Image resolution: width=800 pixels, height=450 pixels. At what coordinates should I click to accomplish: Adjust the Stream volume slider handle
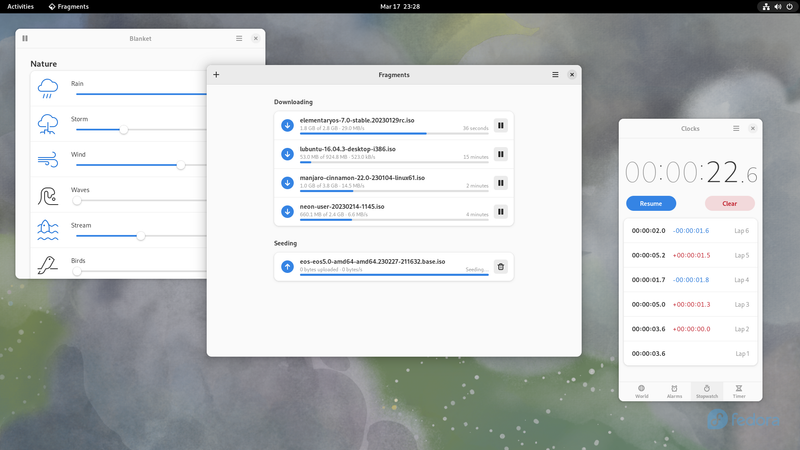[x=141, y=236]
